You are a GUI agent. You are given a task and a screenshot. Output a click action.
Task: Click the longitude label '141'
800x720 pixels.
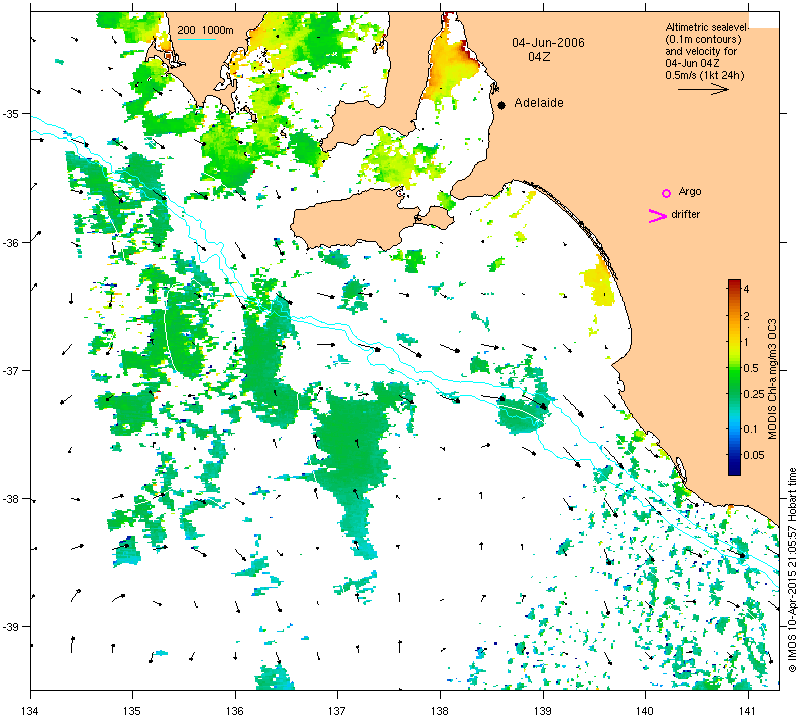(748, 710)
